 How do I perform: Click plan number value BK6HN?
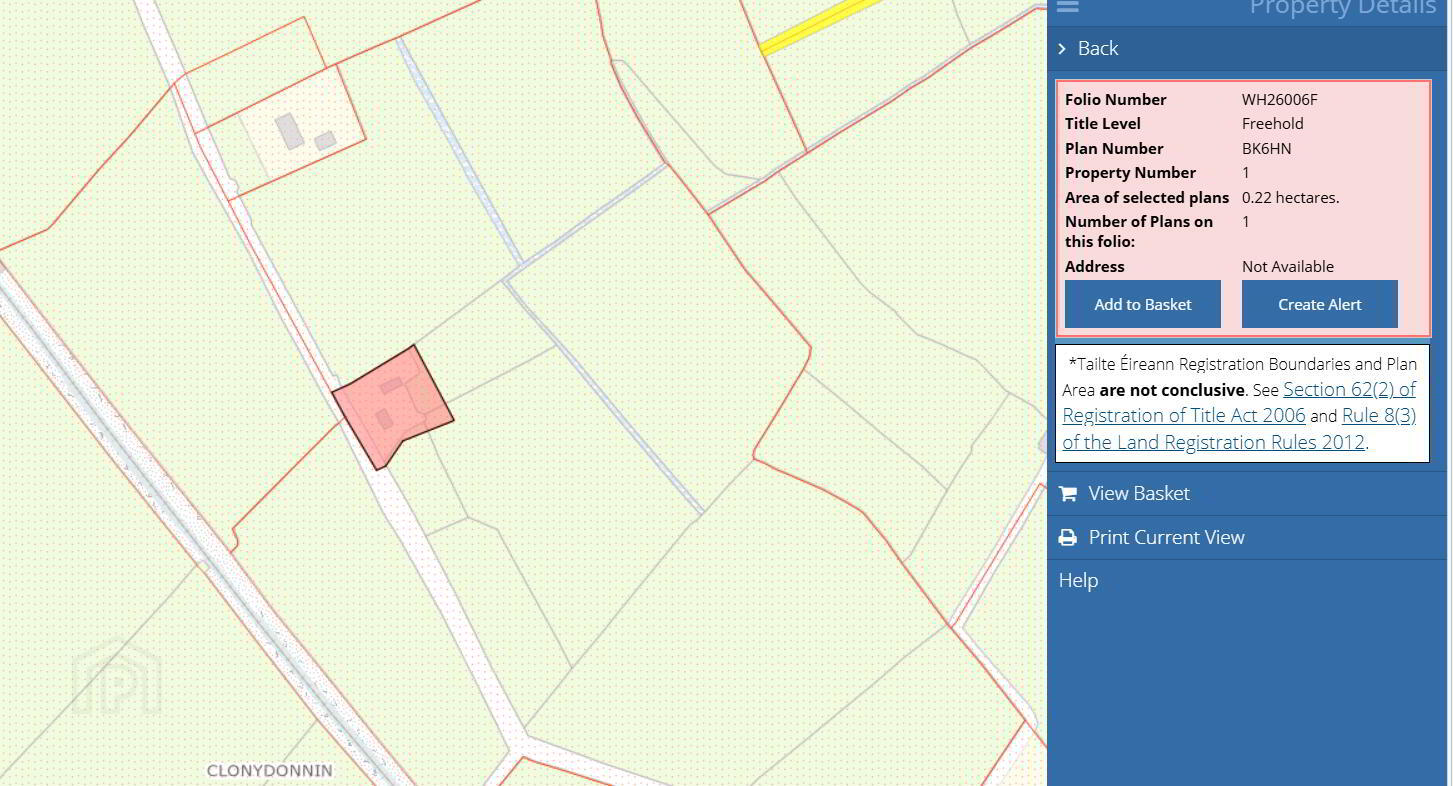click(x=1267, y=148)
